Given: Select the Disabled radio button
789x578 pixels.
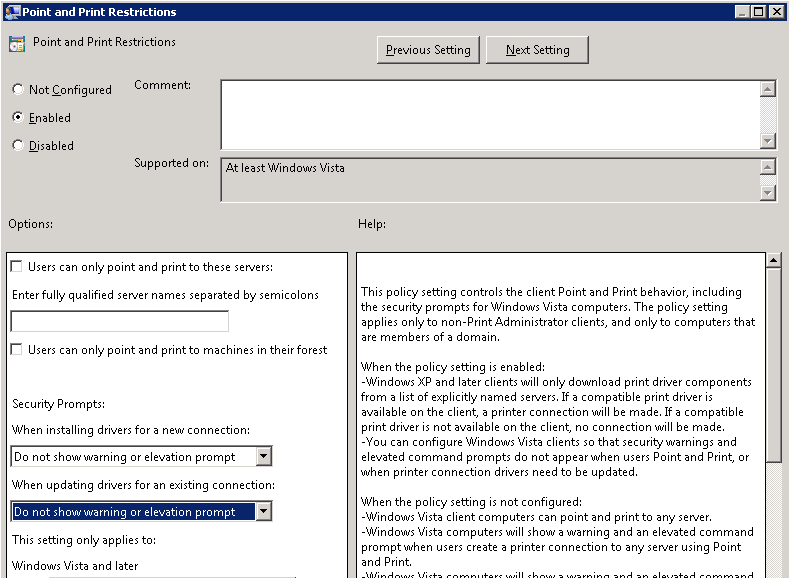Looking at the screenshot, I should [18, 146].
